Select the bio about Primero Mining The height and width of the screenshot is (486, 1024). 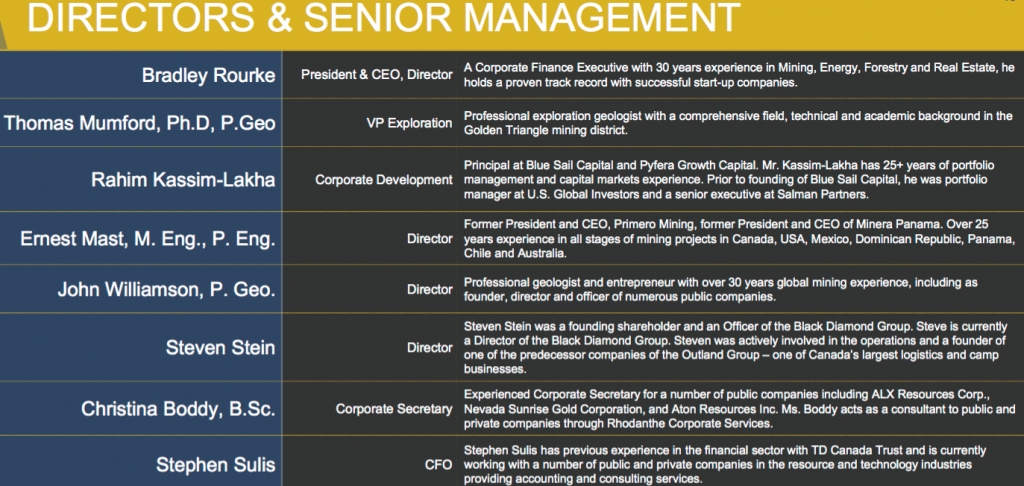[740, 240]
